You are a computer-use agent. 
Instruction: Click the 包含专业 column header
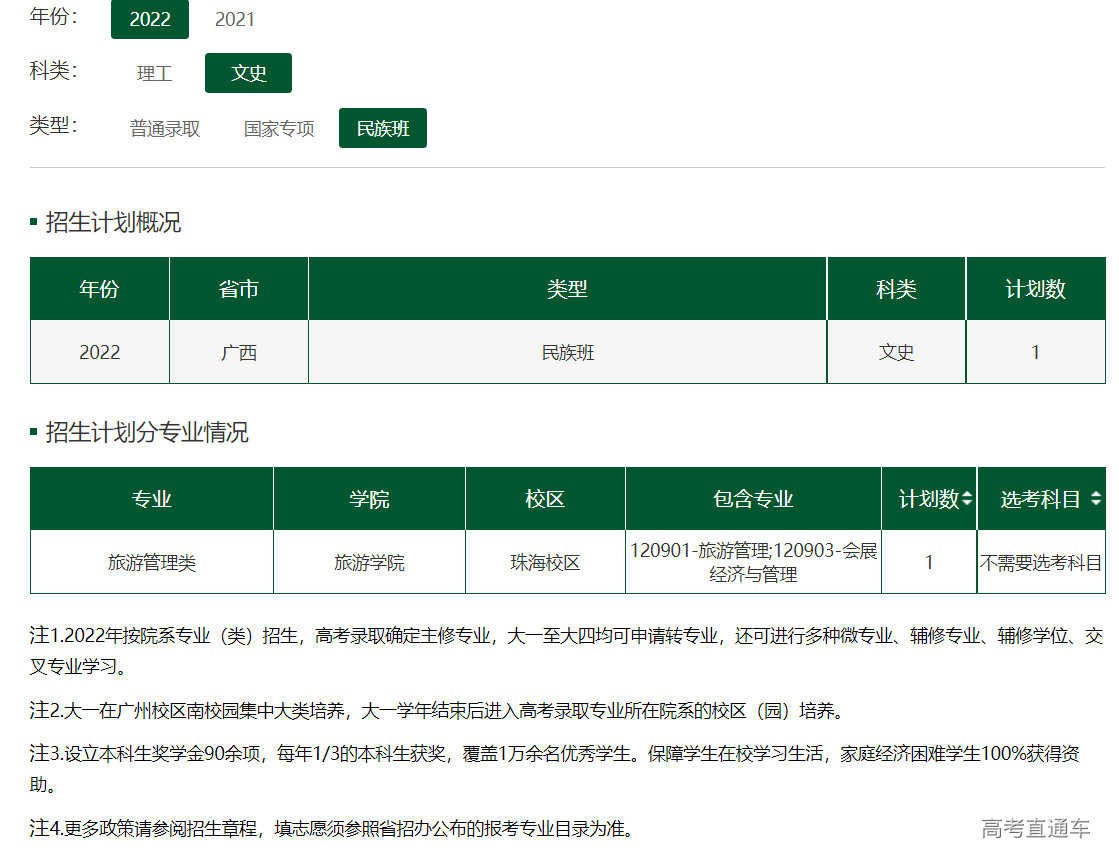point(753,499)
